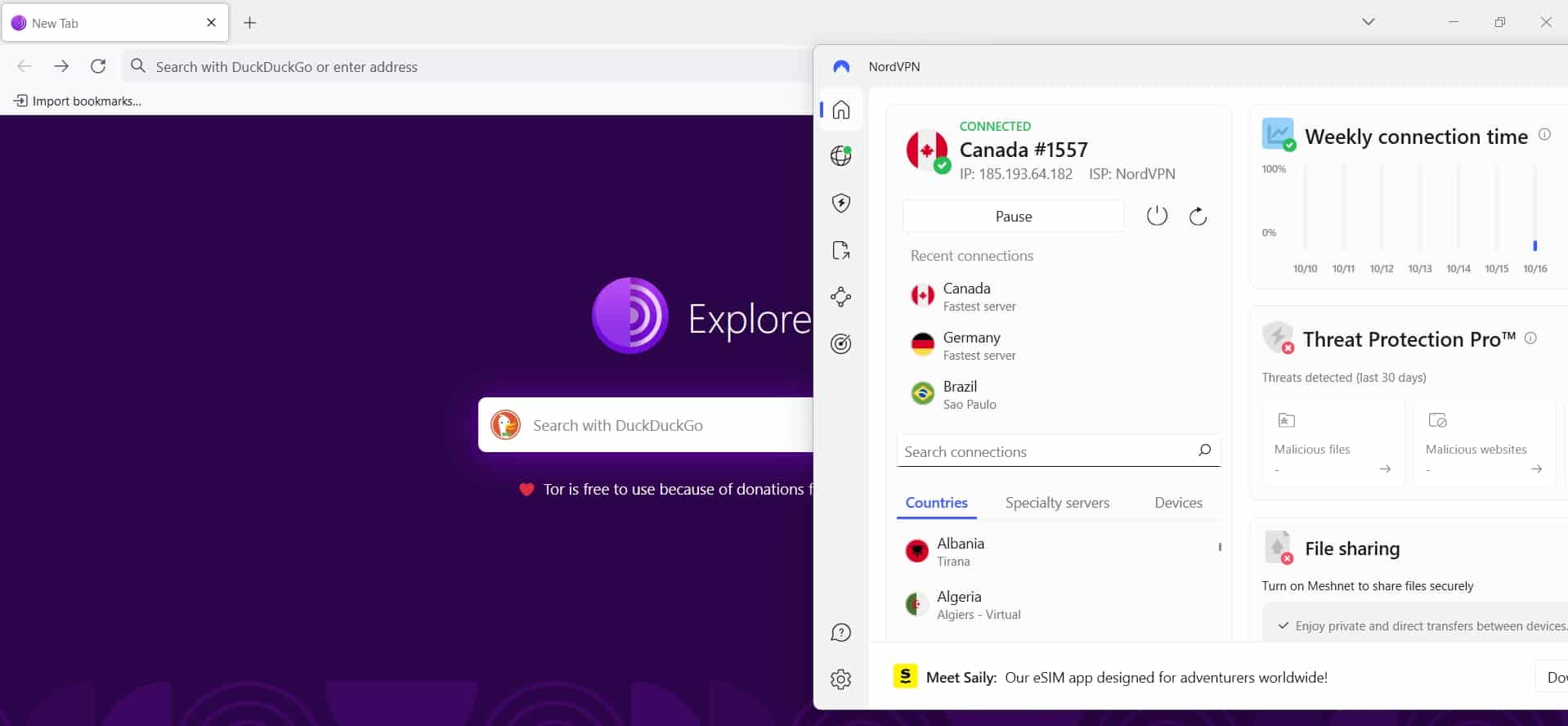This screenshot has width=1568, height=726.
Task: Click Import bookmarks in Tor browser
Action: (78, 101)
